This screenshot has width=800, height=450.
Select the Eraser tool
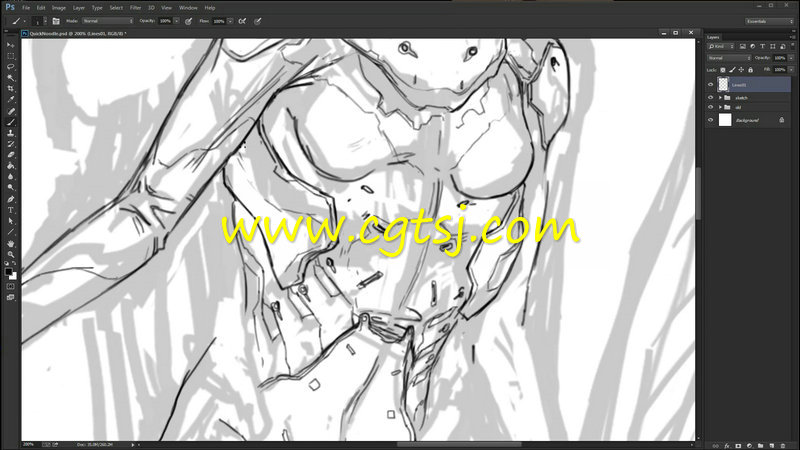[x=10, y=155]
